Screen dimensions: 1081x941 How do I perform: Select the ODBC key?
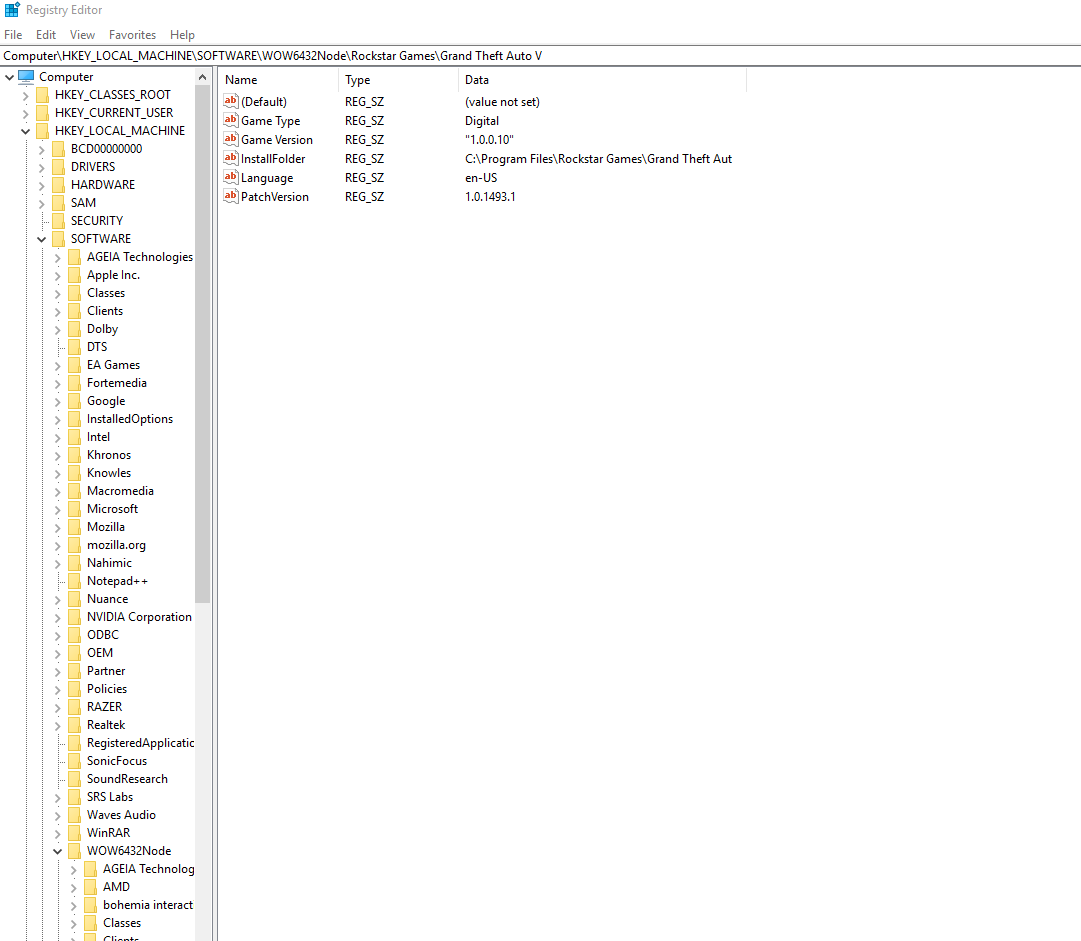coord(103,635)
